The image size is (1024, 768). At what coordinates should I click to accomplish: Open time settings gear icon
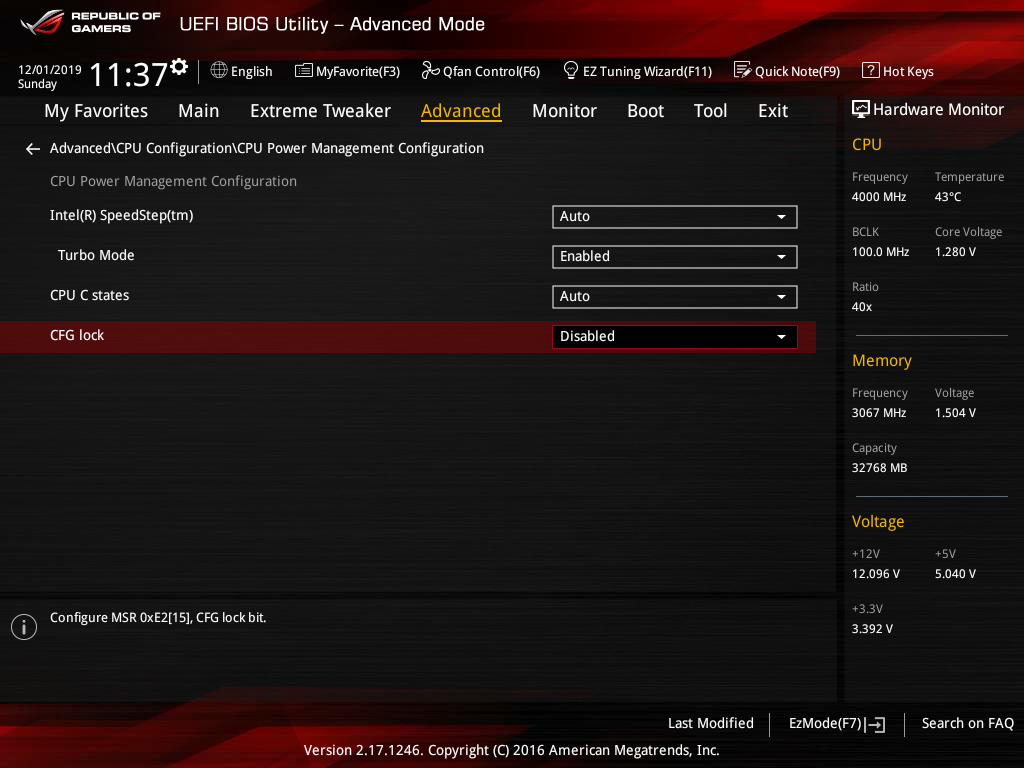pyautogui.click(x=179, y=67)
